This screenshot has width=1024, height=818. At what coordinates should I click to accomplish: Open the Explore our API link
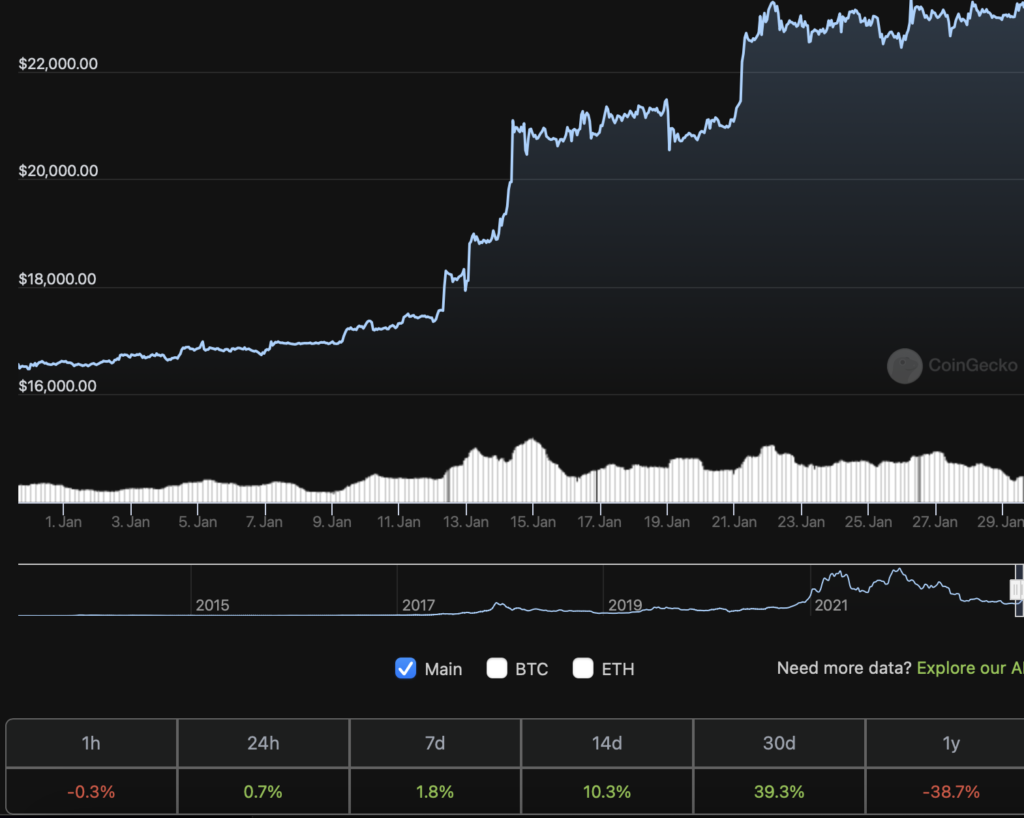(x=970, y=668)
